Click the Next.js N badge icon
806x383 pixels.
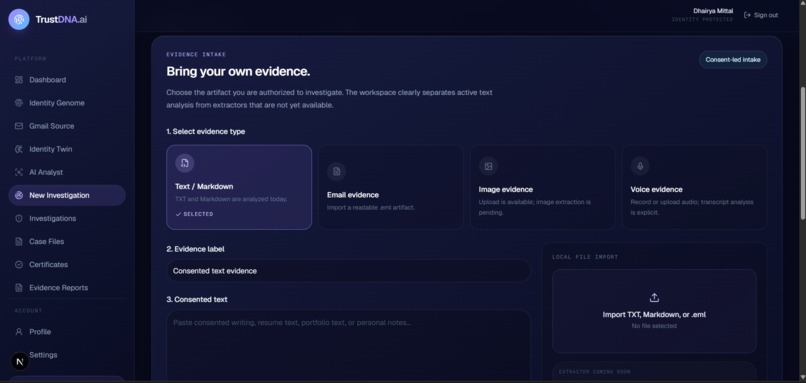20,362
